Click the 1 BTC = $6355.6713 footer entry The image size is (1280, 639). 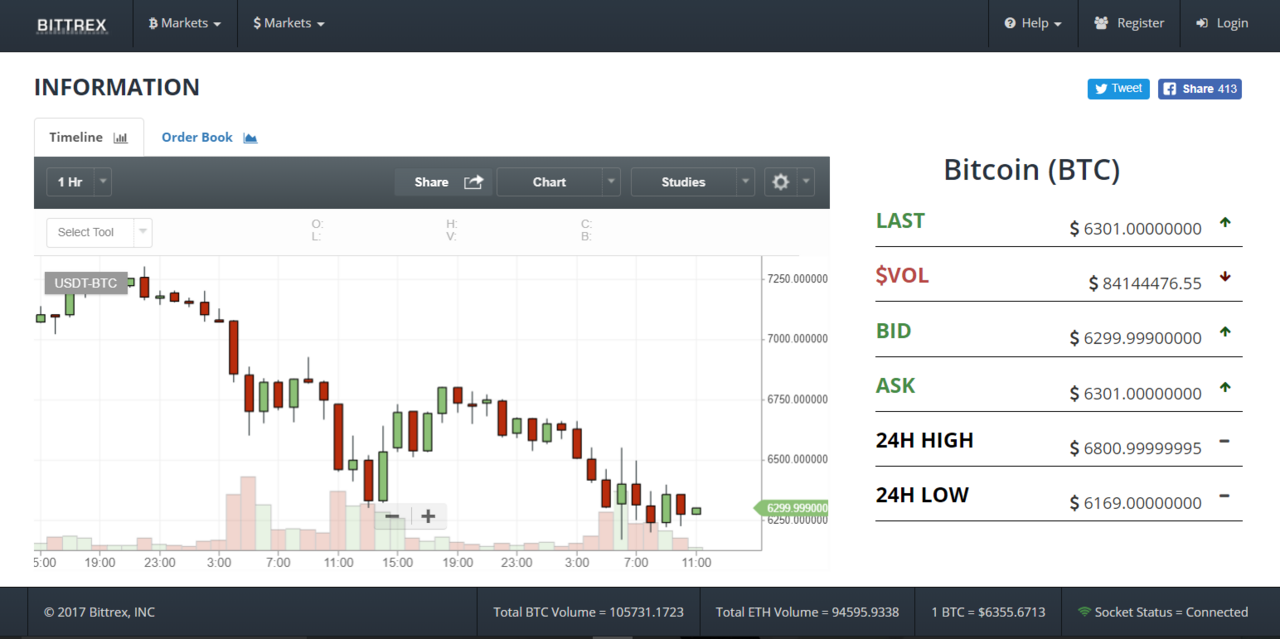(988, 612)
